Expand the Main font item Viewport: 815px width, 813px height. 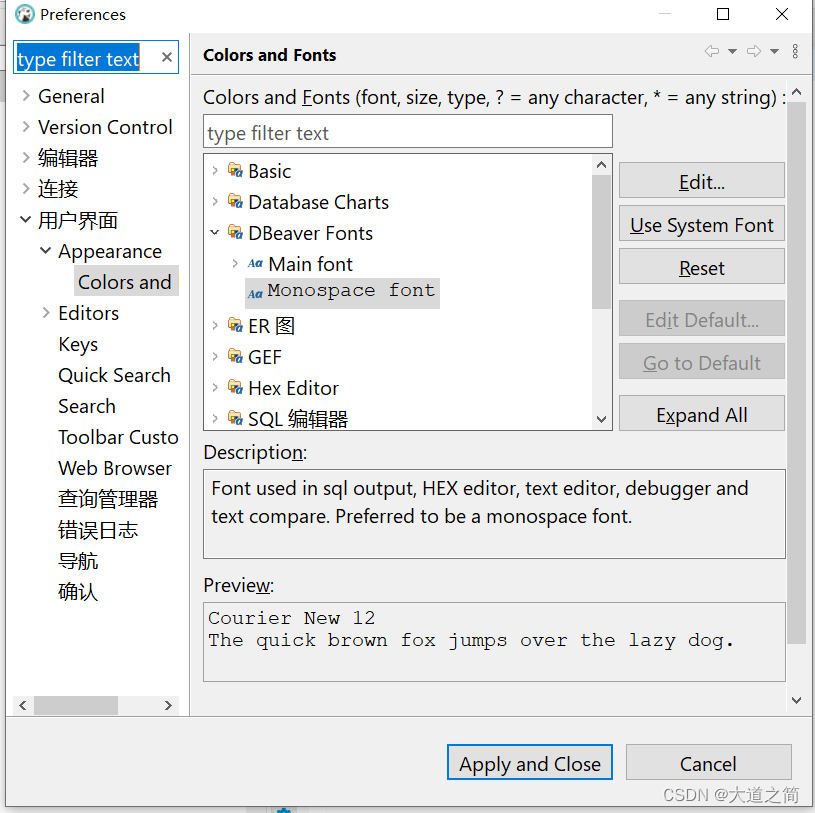coord(235,264)
